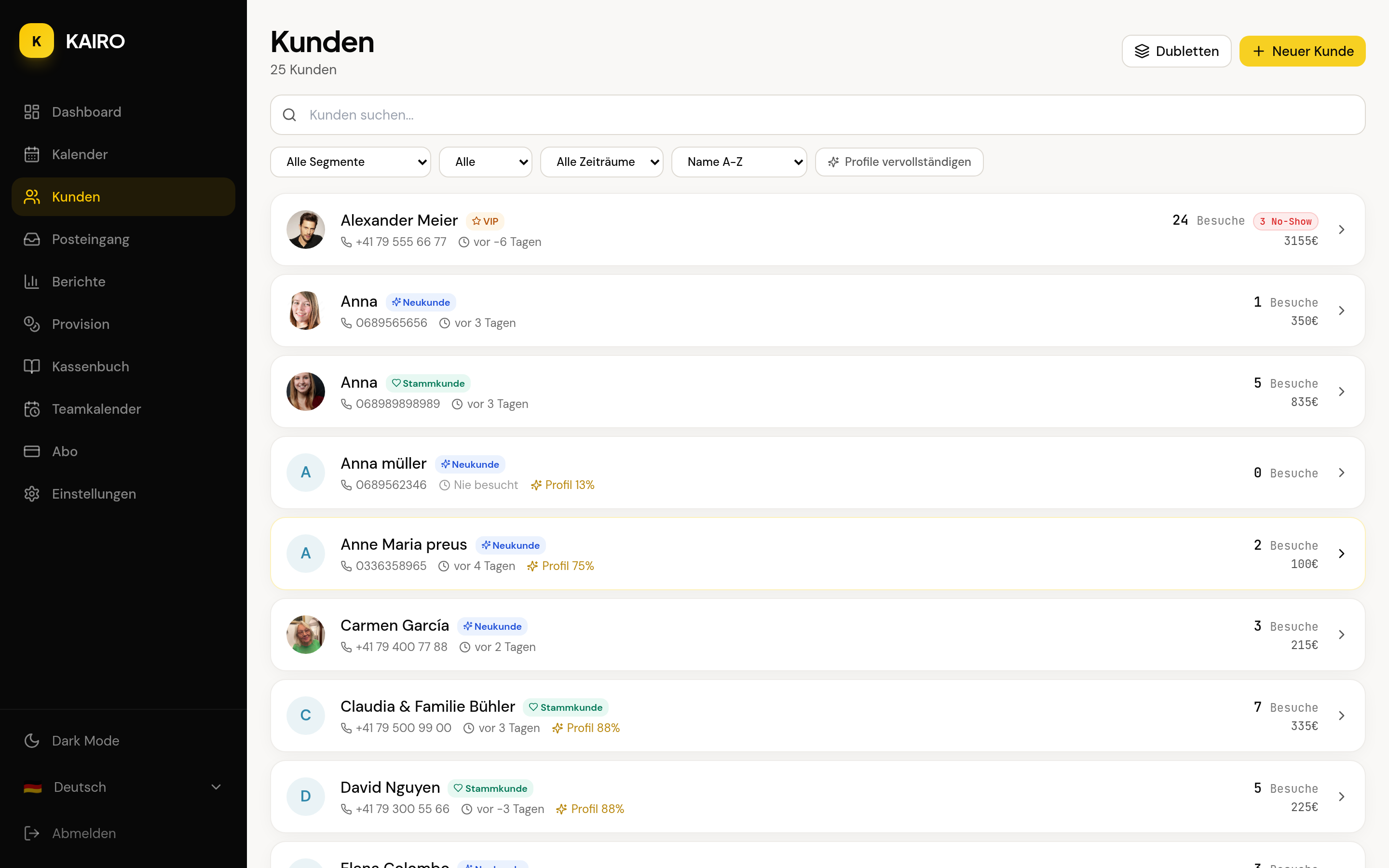This screenshot has width=1389, height=868.
Task: Click the Berichte bar chart icon
Action: click(x=31, y=282)
